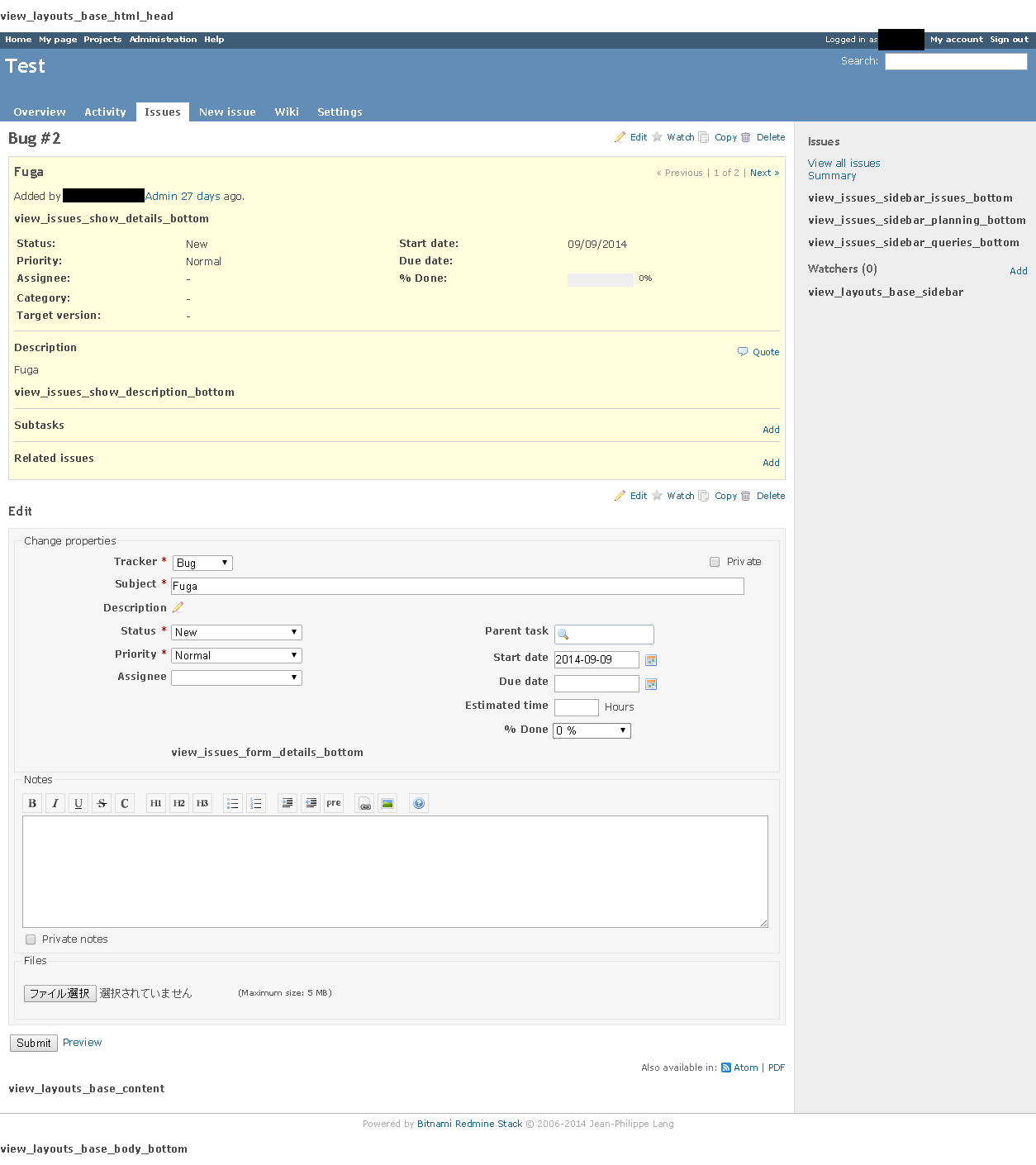The width and height of the screenshot is (1036, 1165).
Task: Select the italic formatting icon
Action: 55,802
